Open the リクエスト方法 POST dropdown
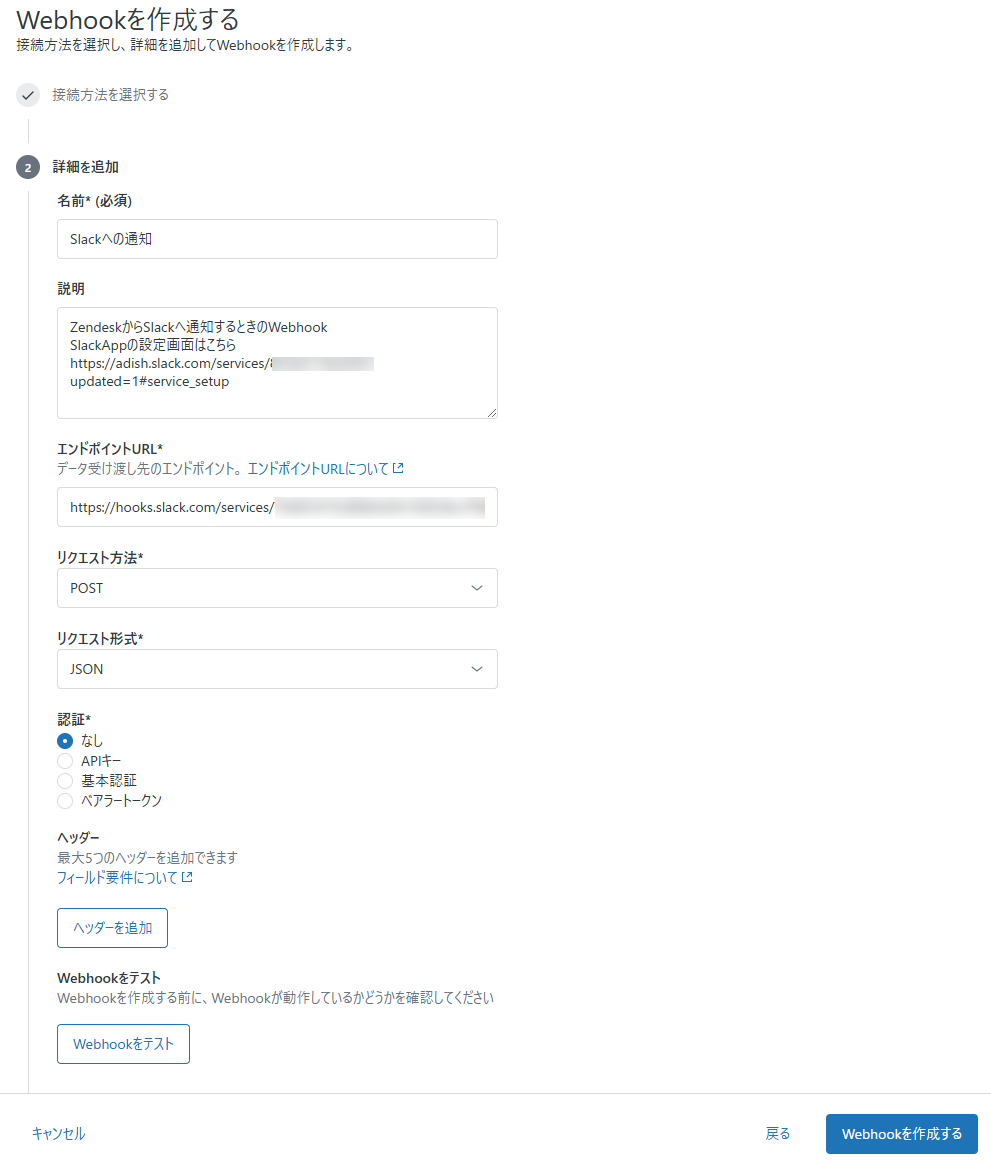This screenshot has width=991, height=1167. click(x=278, y=588)
